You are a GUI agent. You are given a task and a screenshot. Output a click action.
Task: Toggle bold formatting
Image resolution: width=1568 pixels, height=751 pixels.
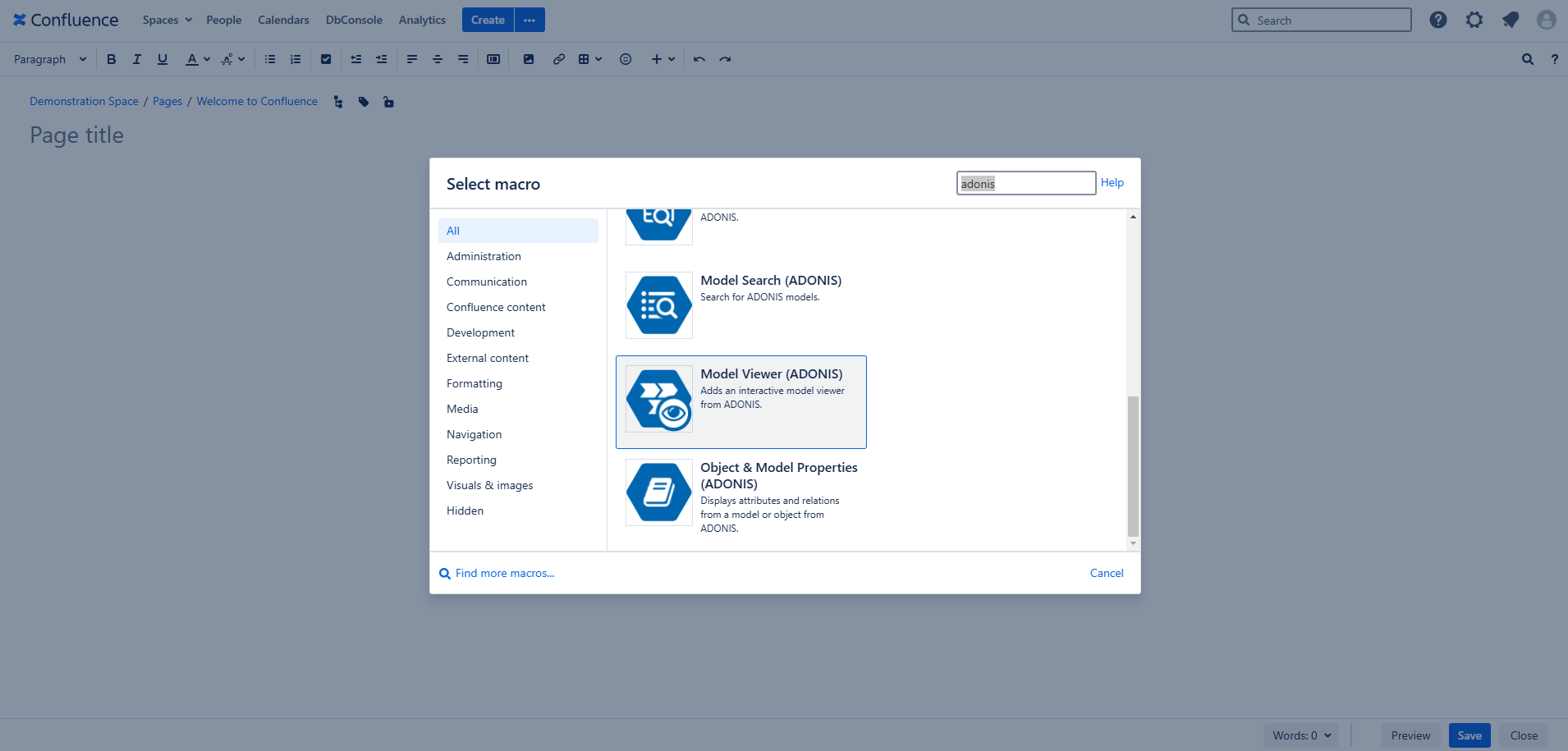click(111, 58)
